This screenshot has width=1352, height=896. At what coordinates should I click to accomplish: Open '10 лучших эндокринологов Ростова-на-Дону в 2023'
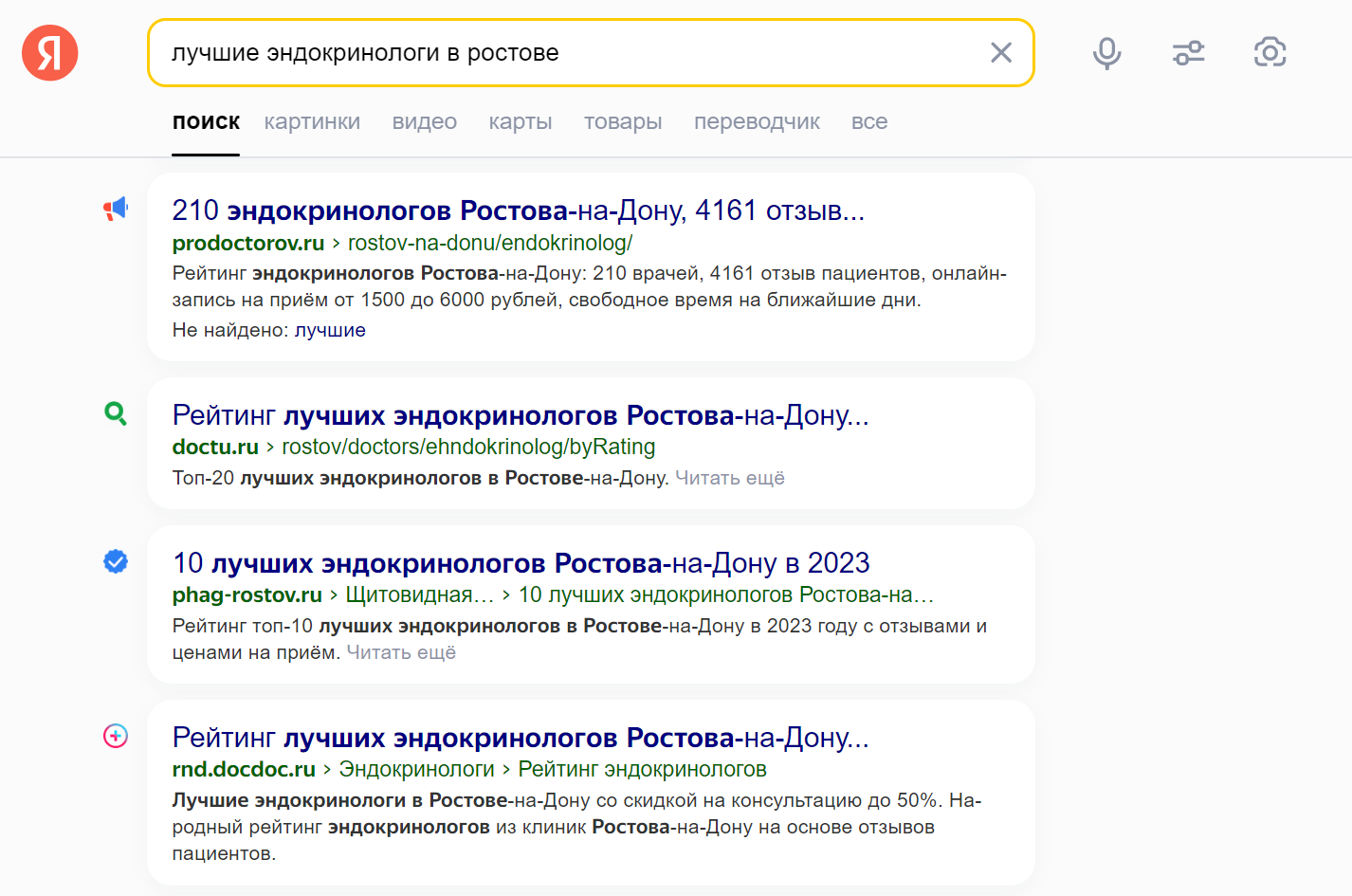(x=521, y=563)
